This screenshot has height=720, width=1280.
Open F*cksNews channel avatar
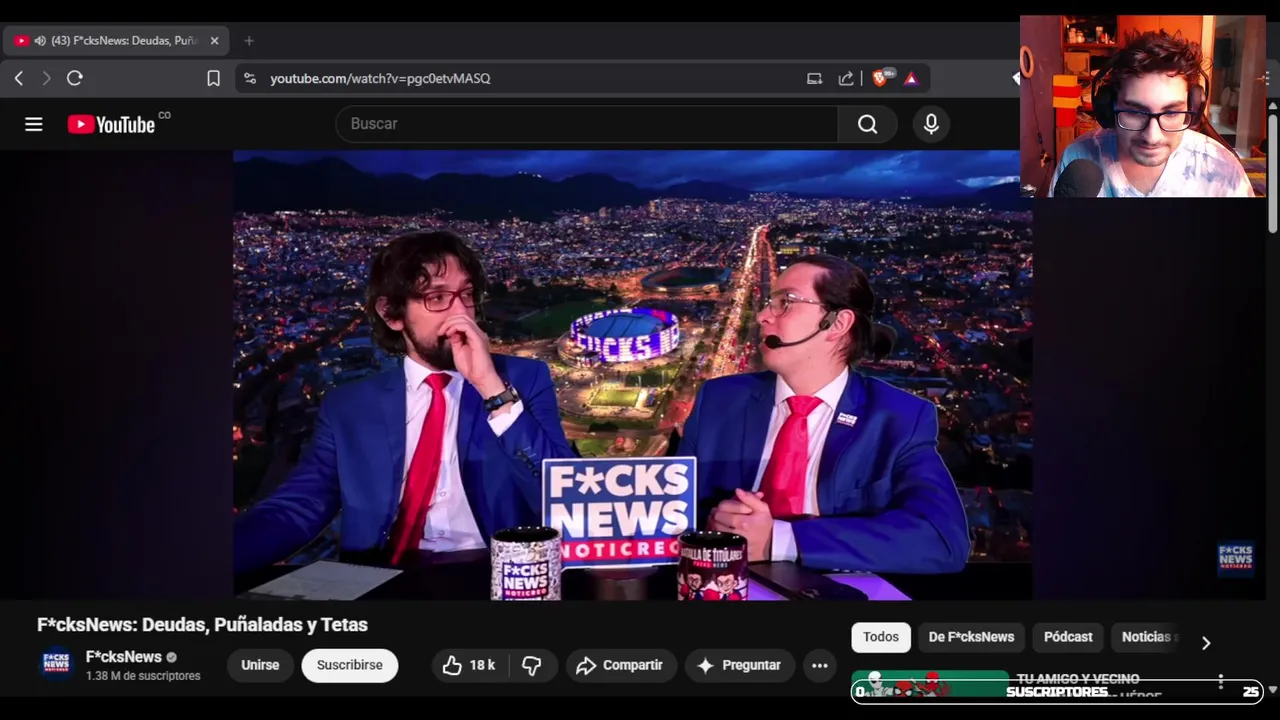[x=56, y=664]
